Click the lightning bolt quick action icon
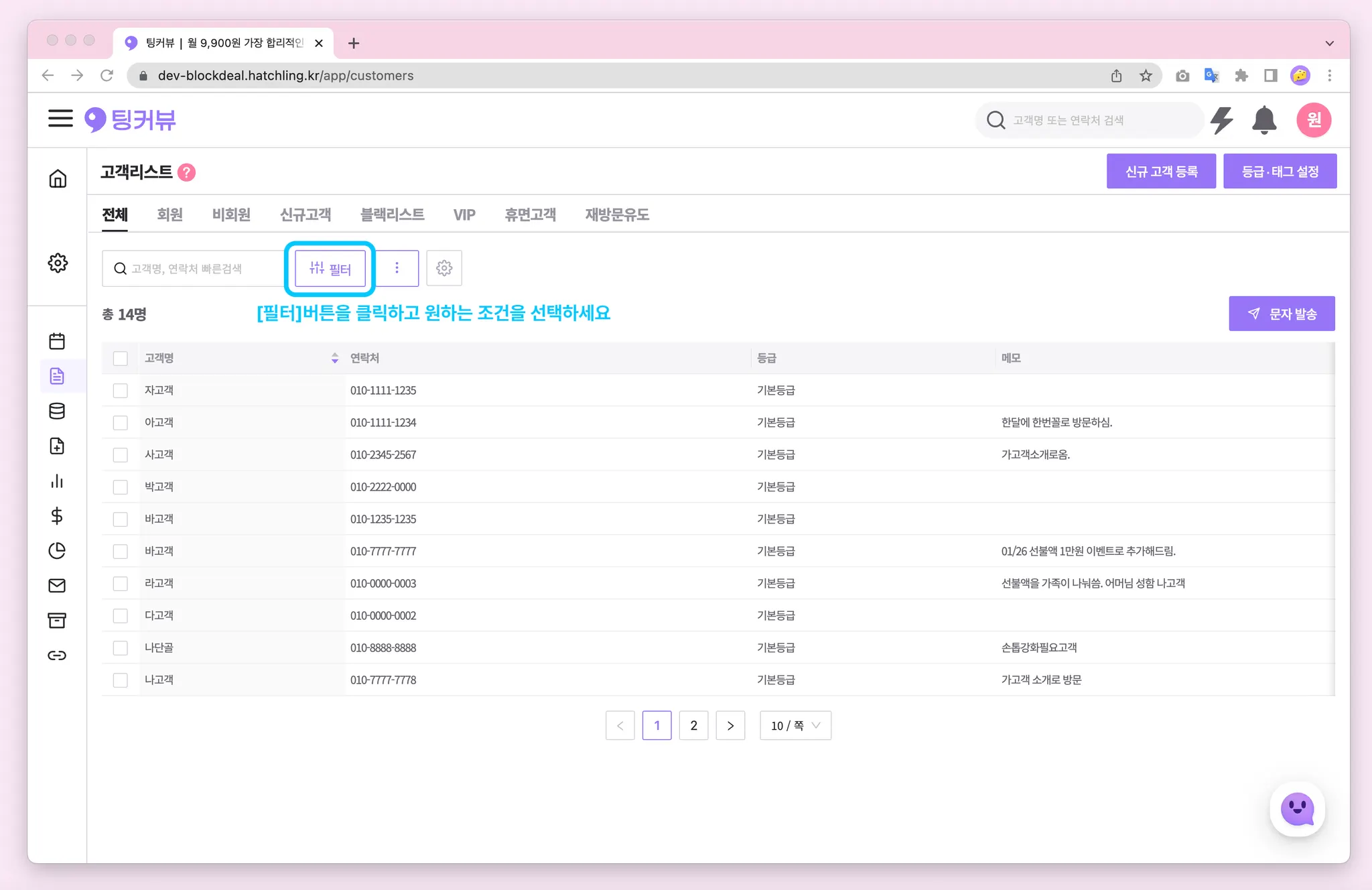Screen dimensions: 1372x890 (x=1222, y=121)
